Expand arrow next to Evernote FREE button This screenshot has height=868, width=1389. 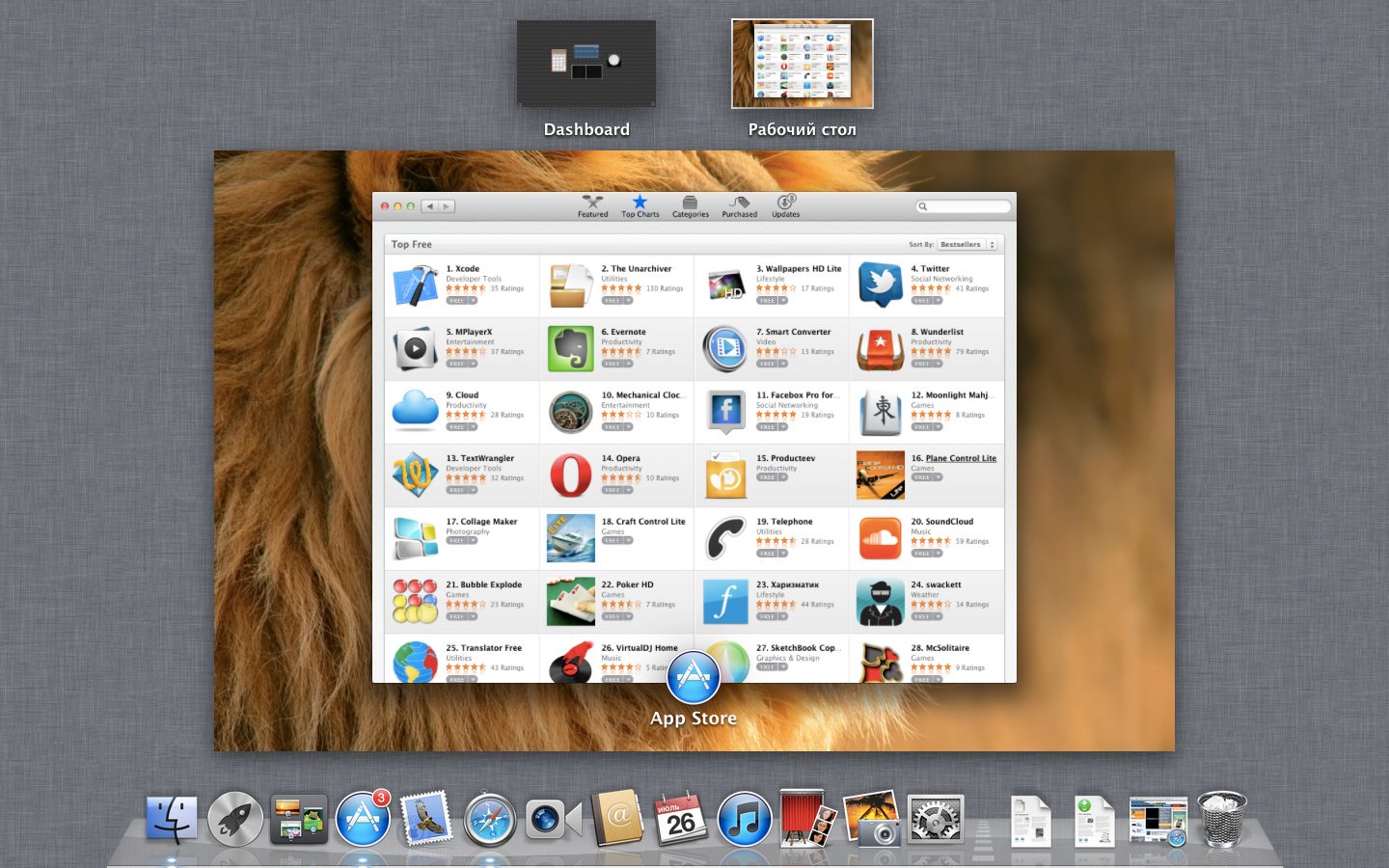point(629,364)
